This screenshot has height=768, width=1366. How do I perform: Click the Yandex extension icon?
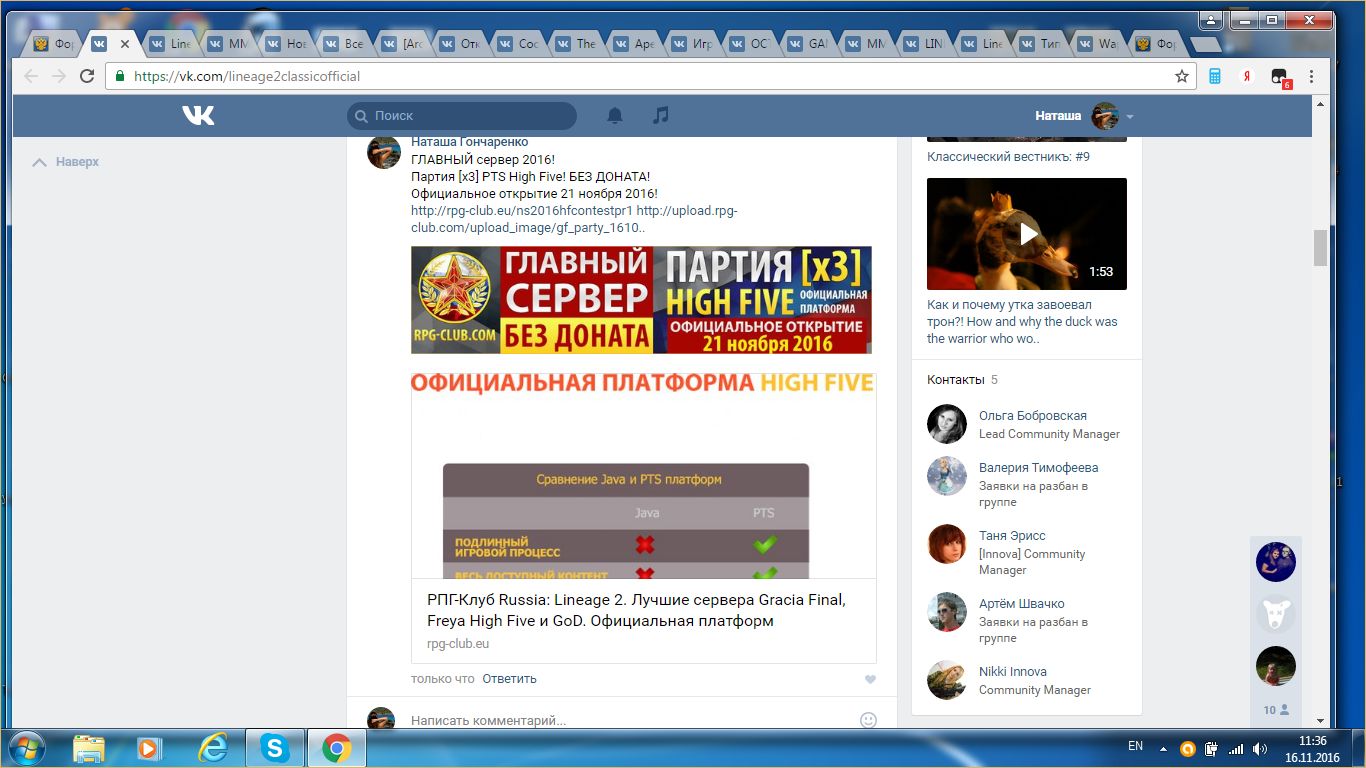1247,76
